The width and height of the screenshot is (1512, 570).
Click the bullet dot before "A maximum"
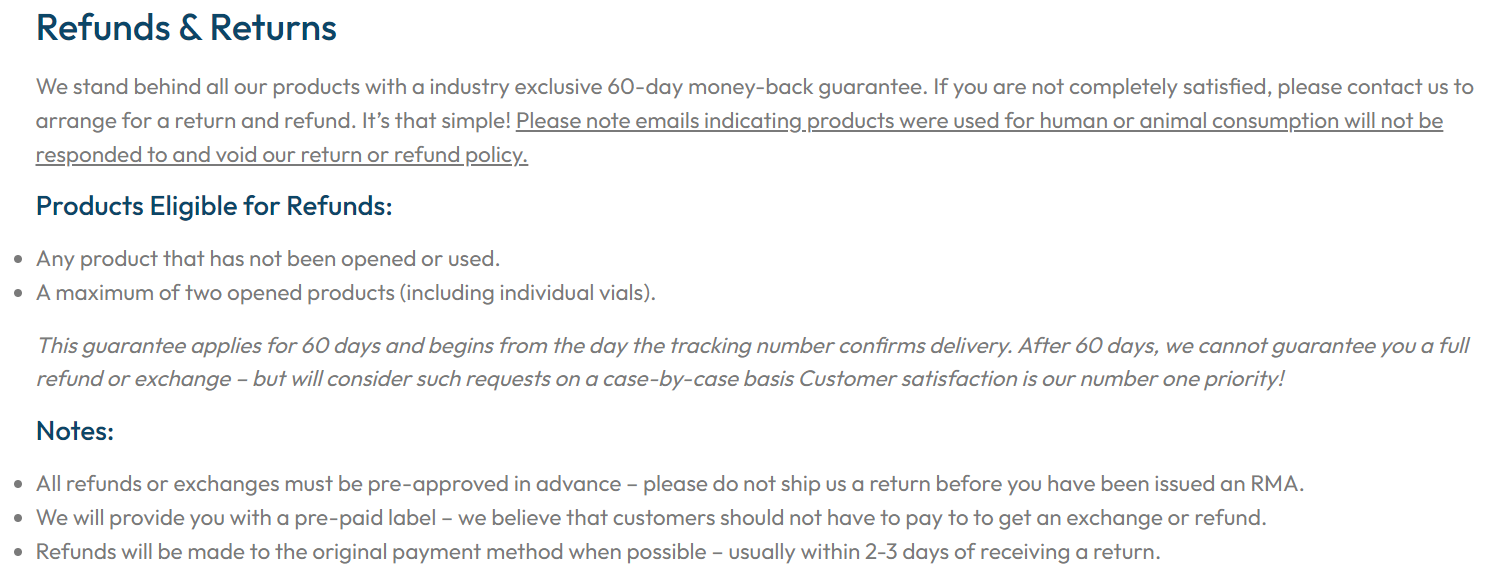pyautogui.click(x=20, y=294)
